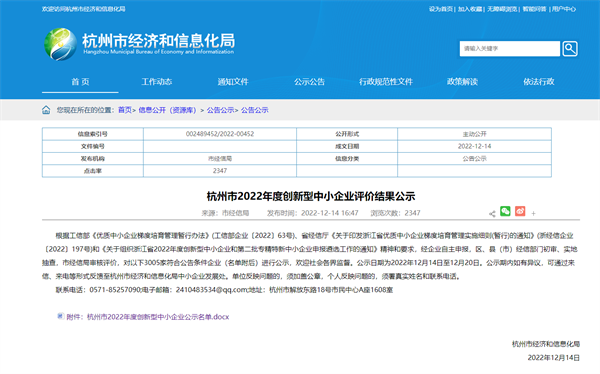Click 设为首页 link at top
Screen dimensions: 600x374
[440, 9]
